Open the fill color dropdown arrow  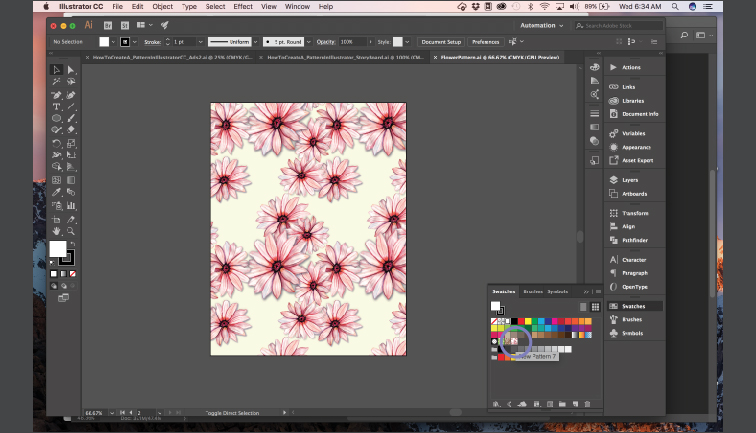[x=113, y=42]
